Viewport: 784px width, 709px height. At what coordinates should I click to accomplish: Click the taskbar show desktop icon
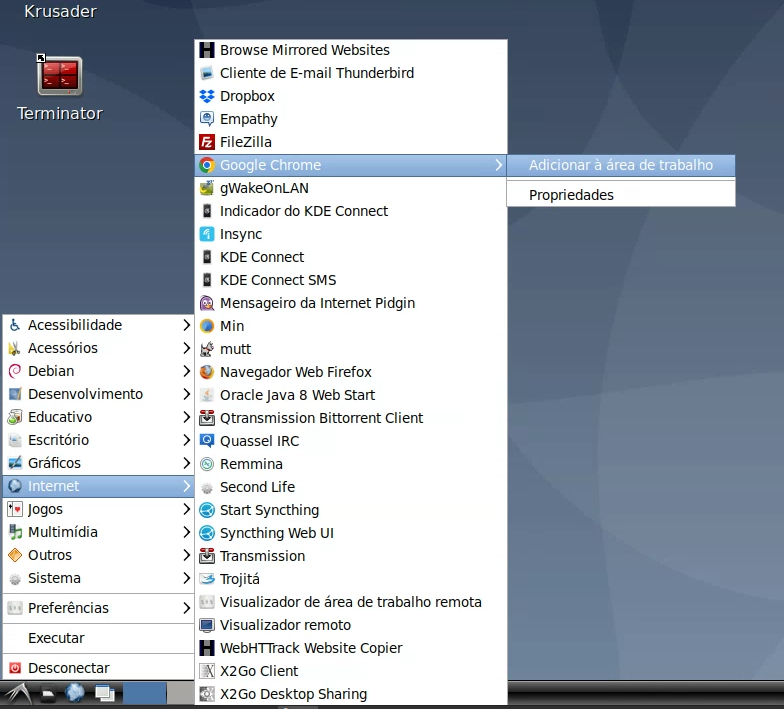click(x=105, y=694)
